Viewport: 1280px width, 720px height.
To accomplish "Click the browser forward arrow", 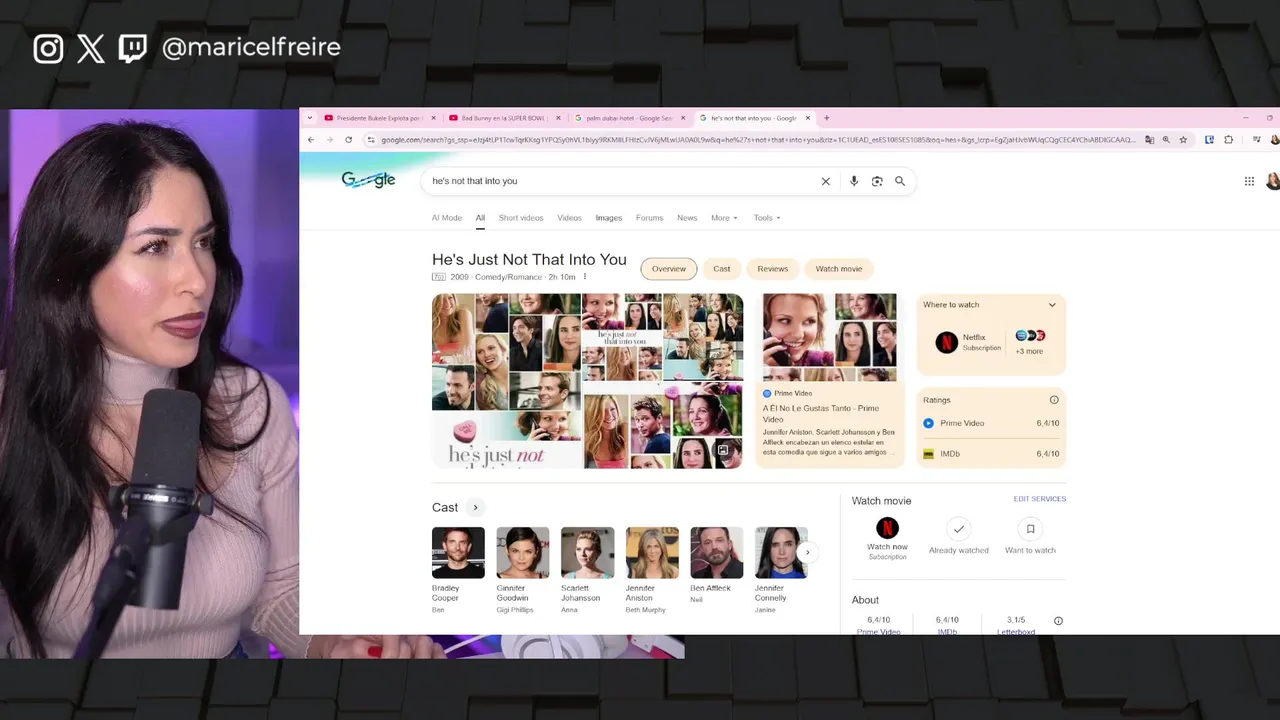I will coord(329,140).
